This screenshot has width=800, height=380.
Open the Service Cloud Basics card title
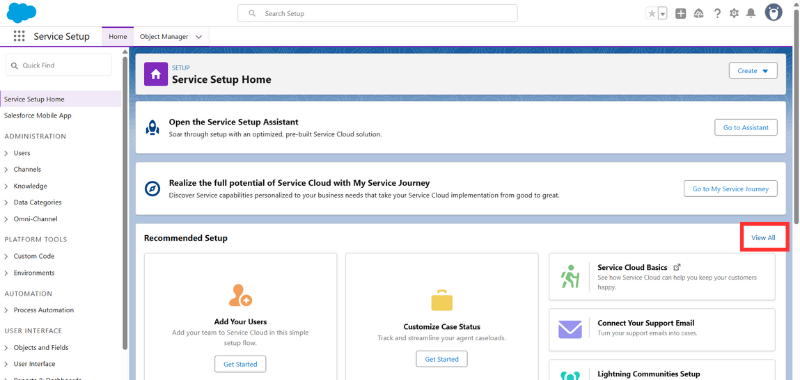click(x=632, y=267)
